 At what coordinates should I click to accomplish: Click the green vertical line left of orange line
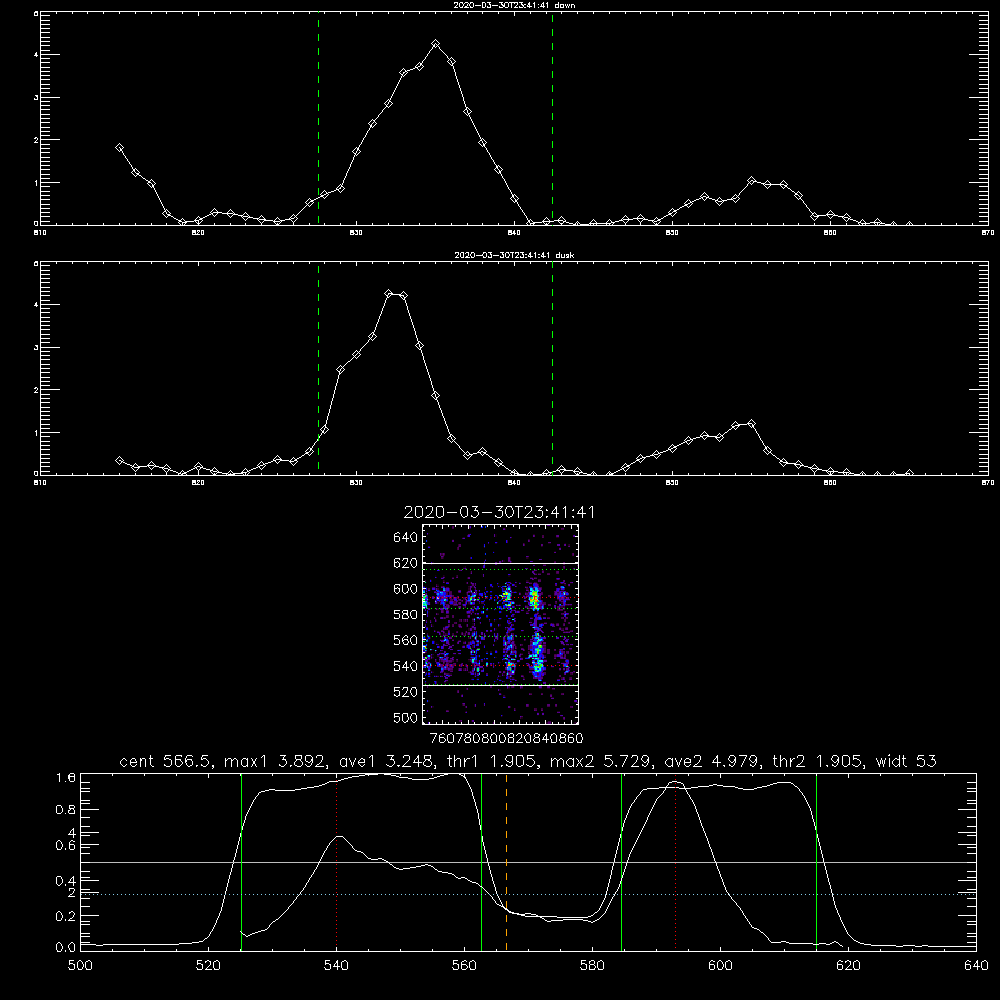point(482,862)
